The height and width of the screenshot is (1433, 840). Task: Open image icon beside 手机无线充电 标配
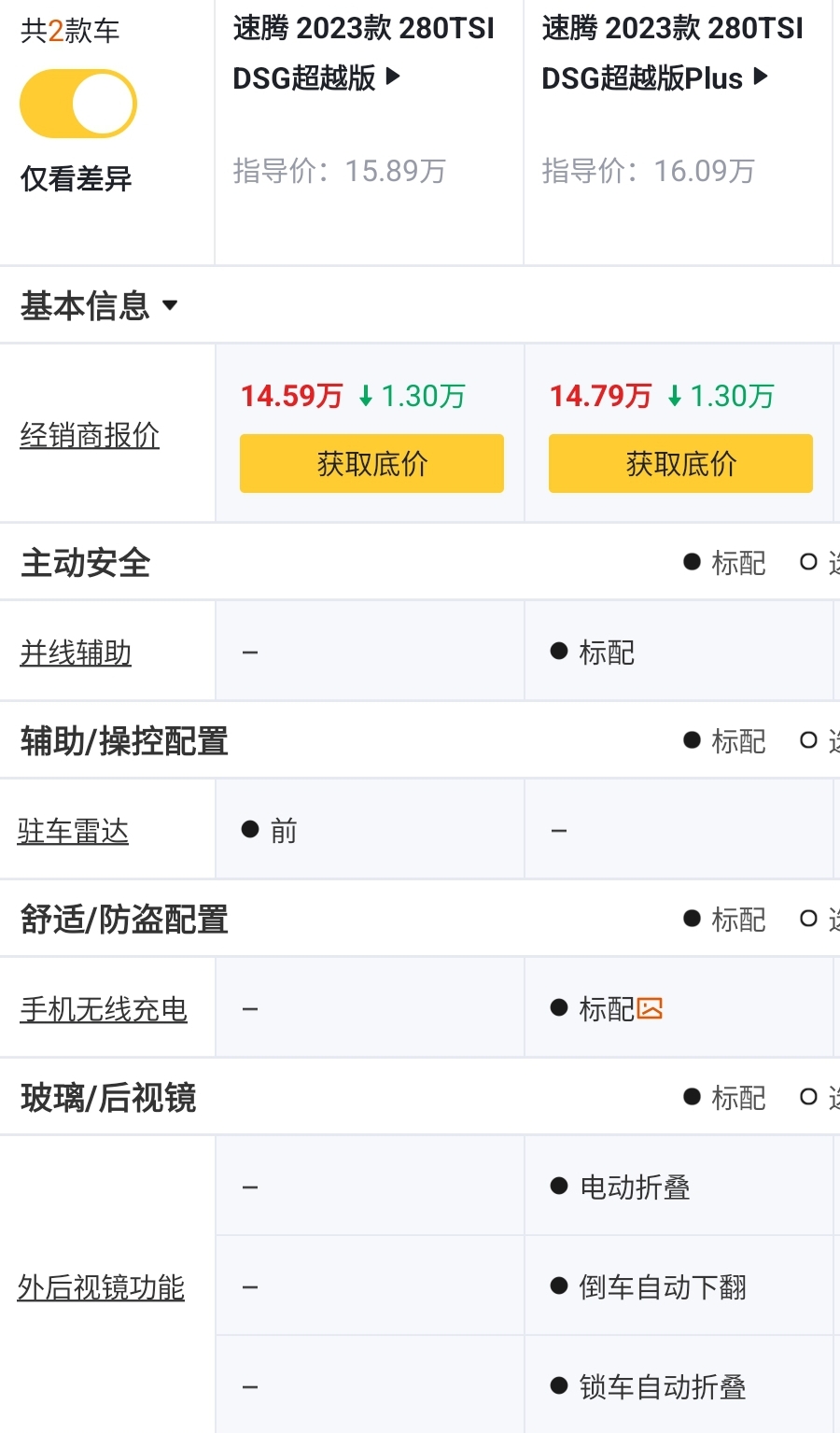pos(650,1008)
